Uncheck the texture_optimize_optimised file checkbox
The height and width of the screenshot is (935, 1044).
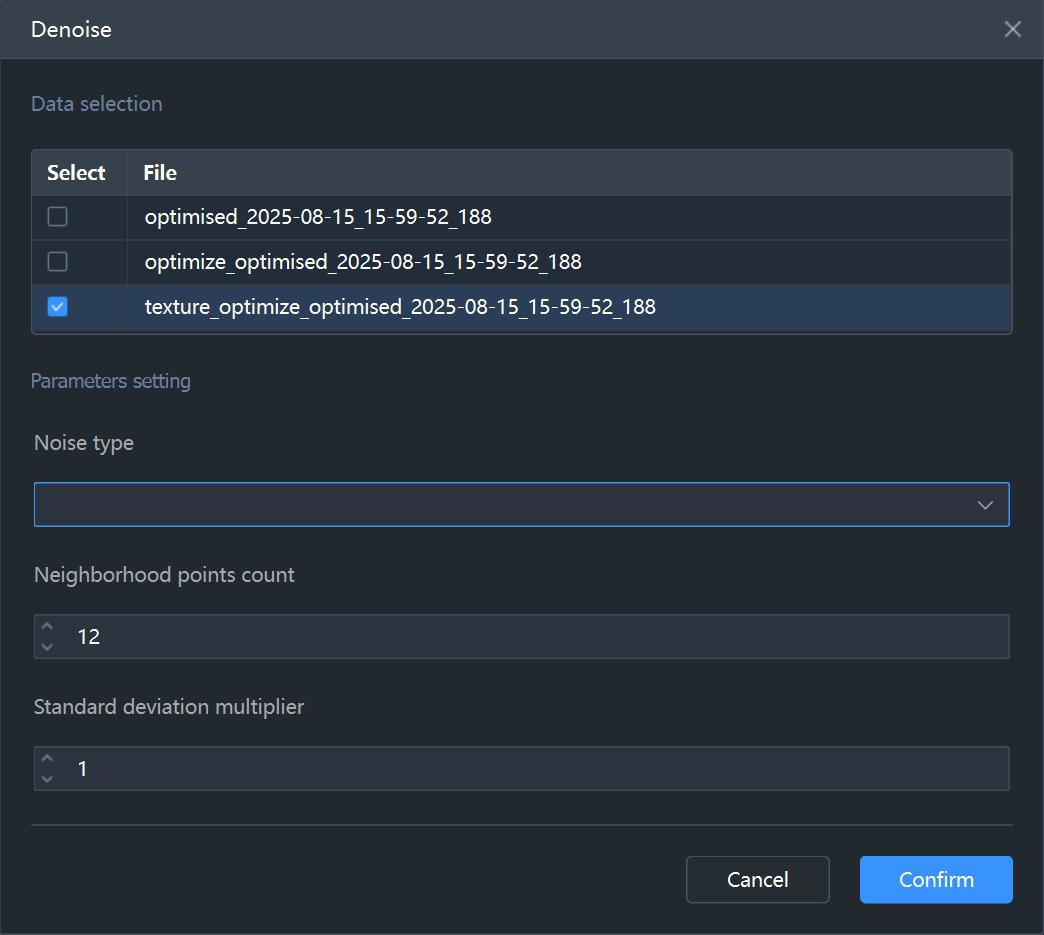click(x=57, y=307)
